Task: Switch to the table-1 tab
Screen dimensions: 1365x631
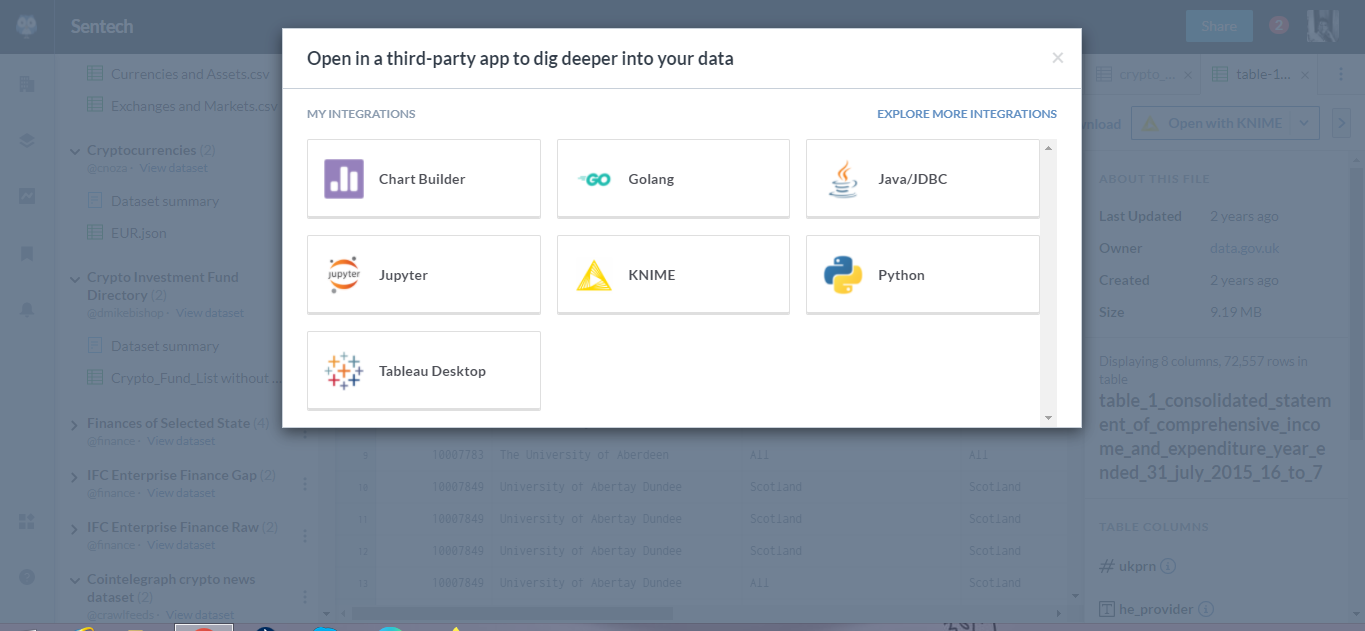Action: point(1261,75)
